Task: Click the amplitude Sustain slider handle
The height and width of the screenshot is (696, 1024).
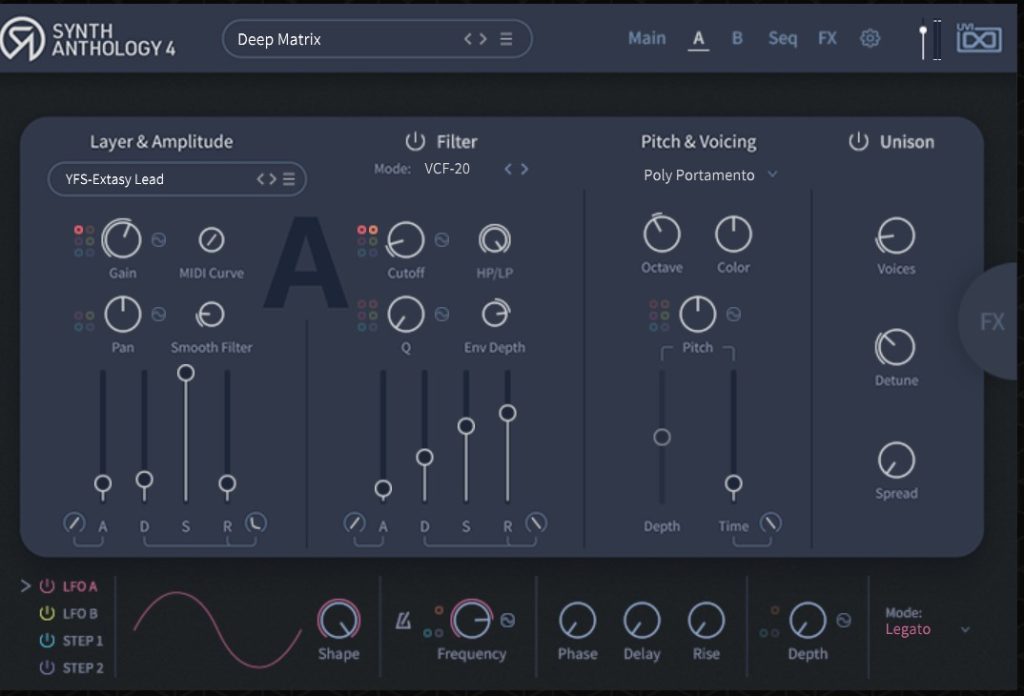Action: point(185,373)
